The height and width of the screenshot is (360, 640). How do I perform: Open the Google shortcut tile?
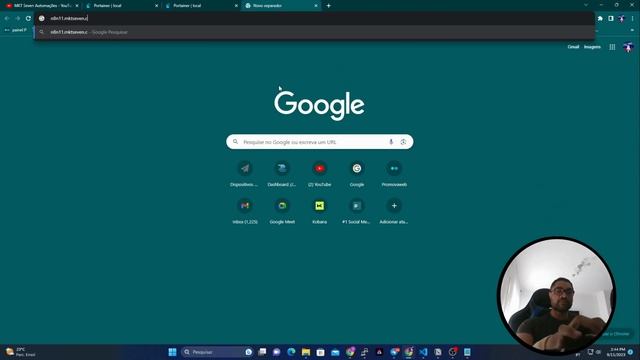point(357,173)
